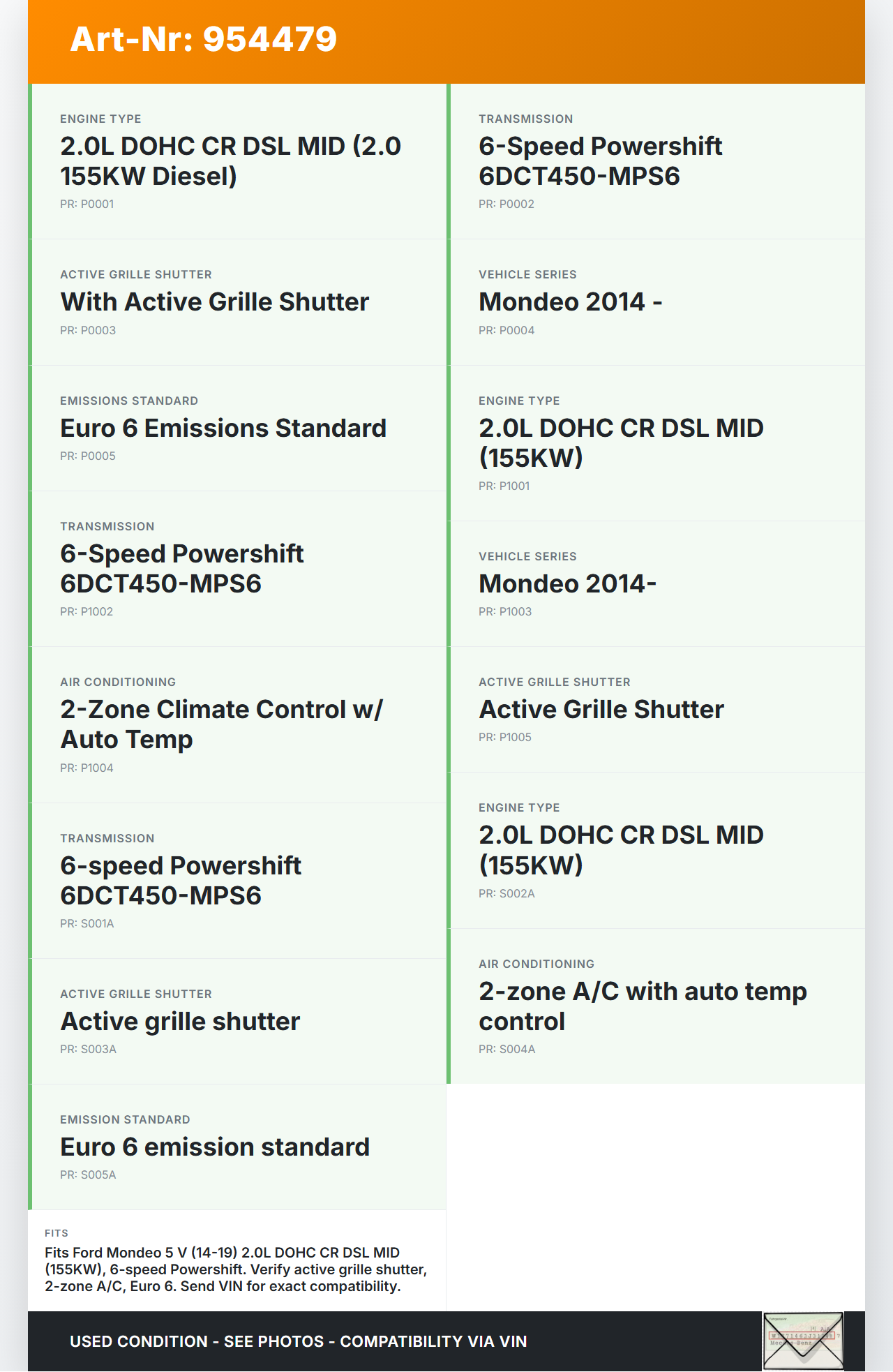Select the Euro 6 emission standard card S005A
This screenshot has height=1372, width=893.
click(237, 1147)
